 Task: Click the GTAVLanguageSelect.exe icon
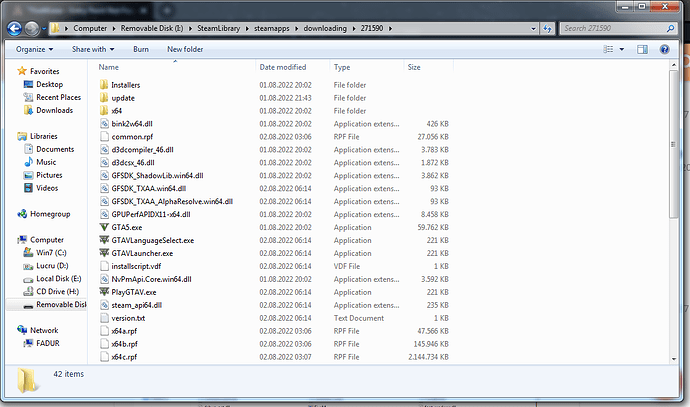(104, 240)
